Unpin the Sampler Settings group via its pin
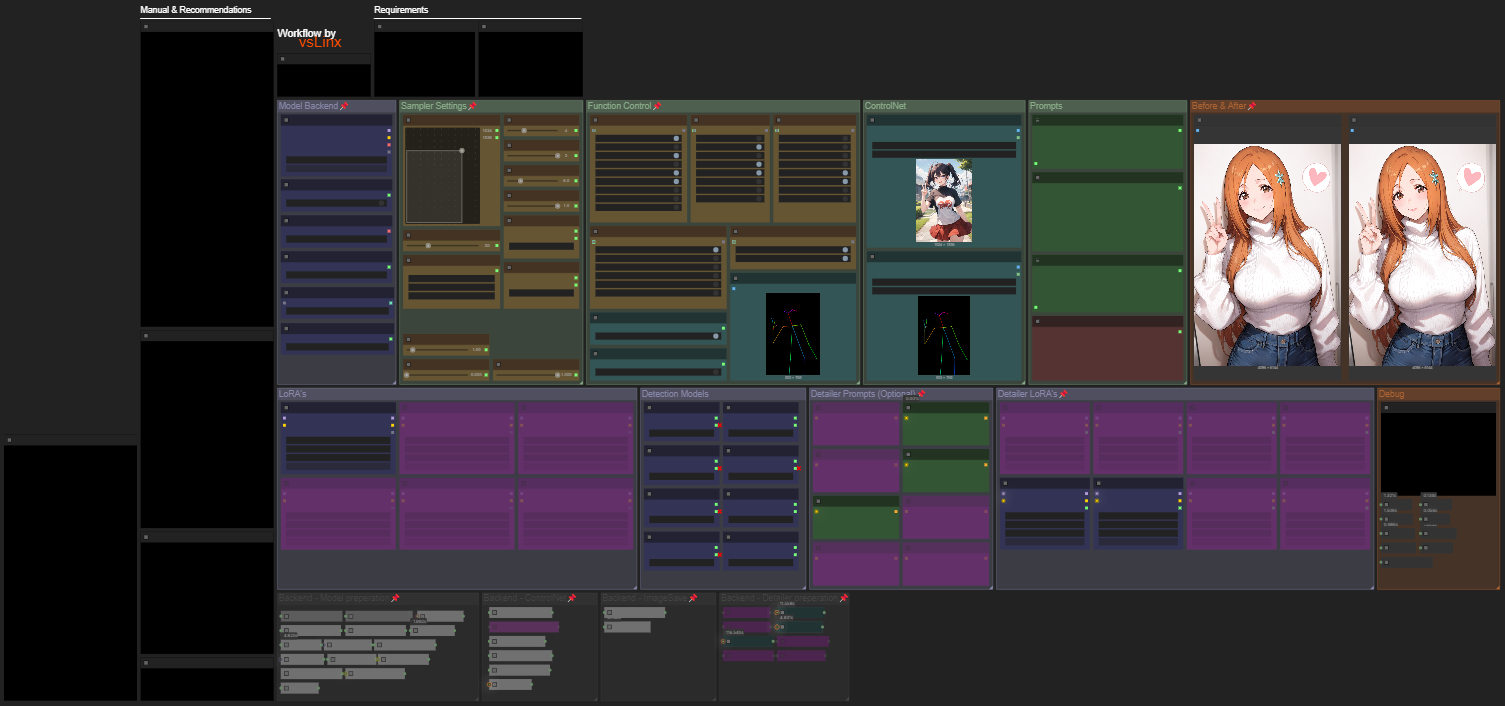 [x=472, y=106]
